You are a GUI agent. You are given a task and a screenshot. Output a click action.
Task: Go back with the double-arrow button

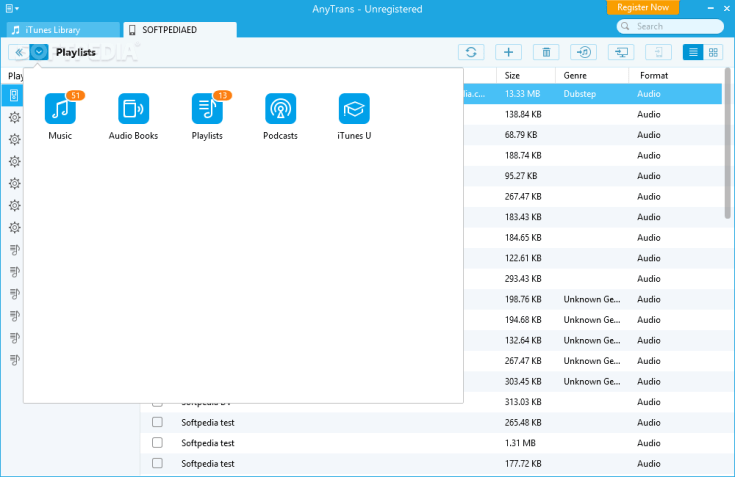19,52
